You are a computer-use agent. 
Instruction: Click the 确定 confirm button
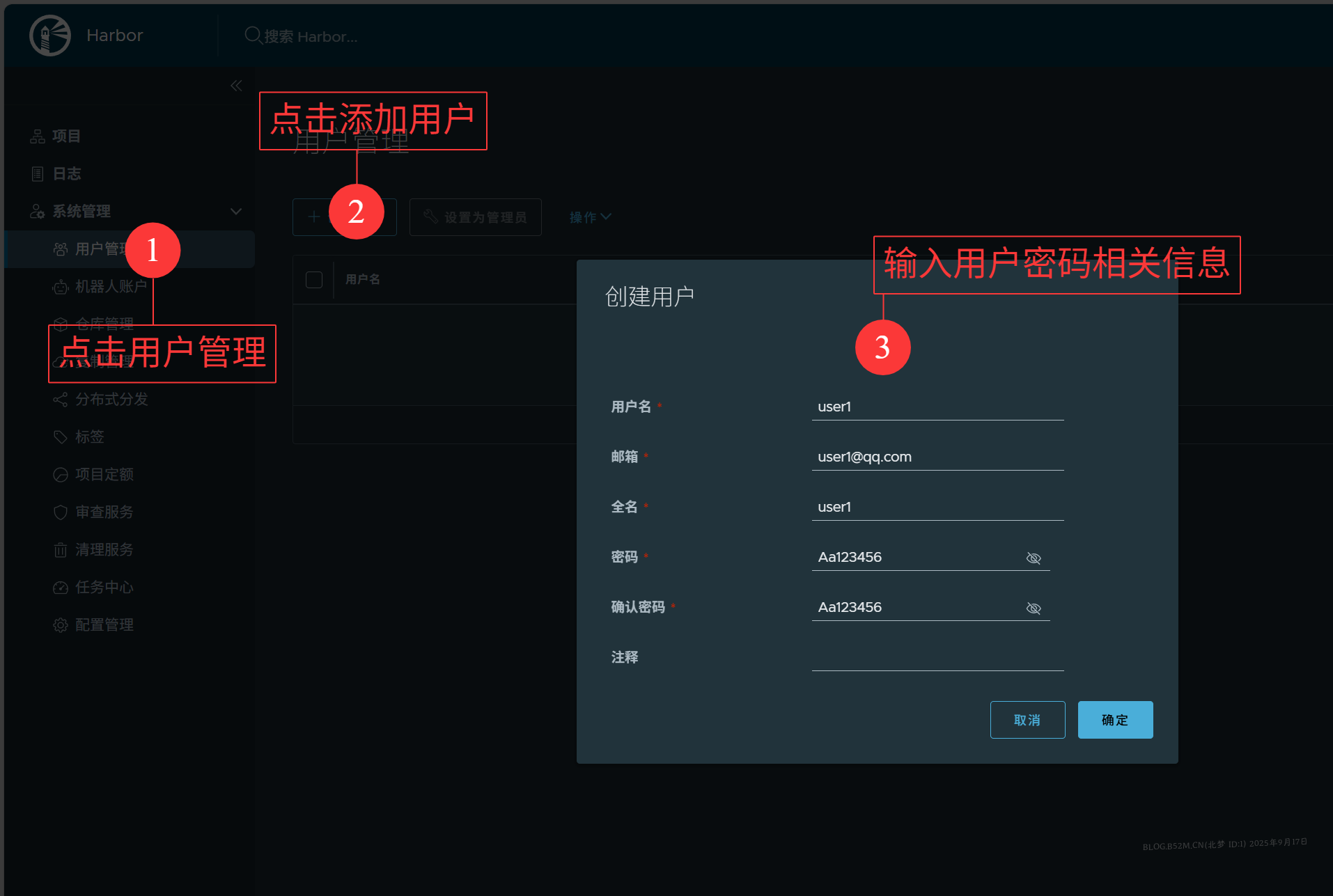(x=1114, y=719)
